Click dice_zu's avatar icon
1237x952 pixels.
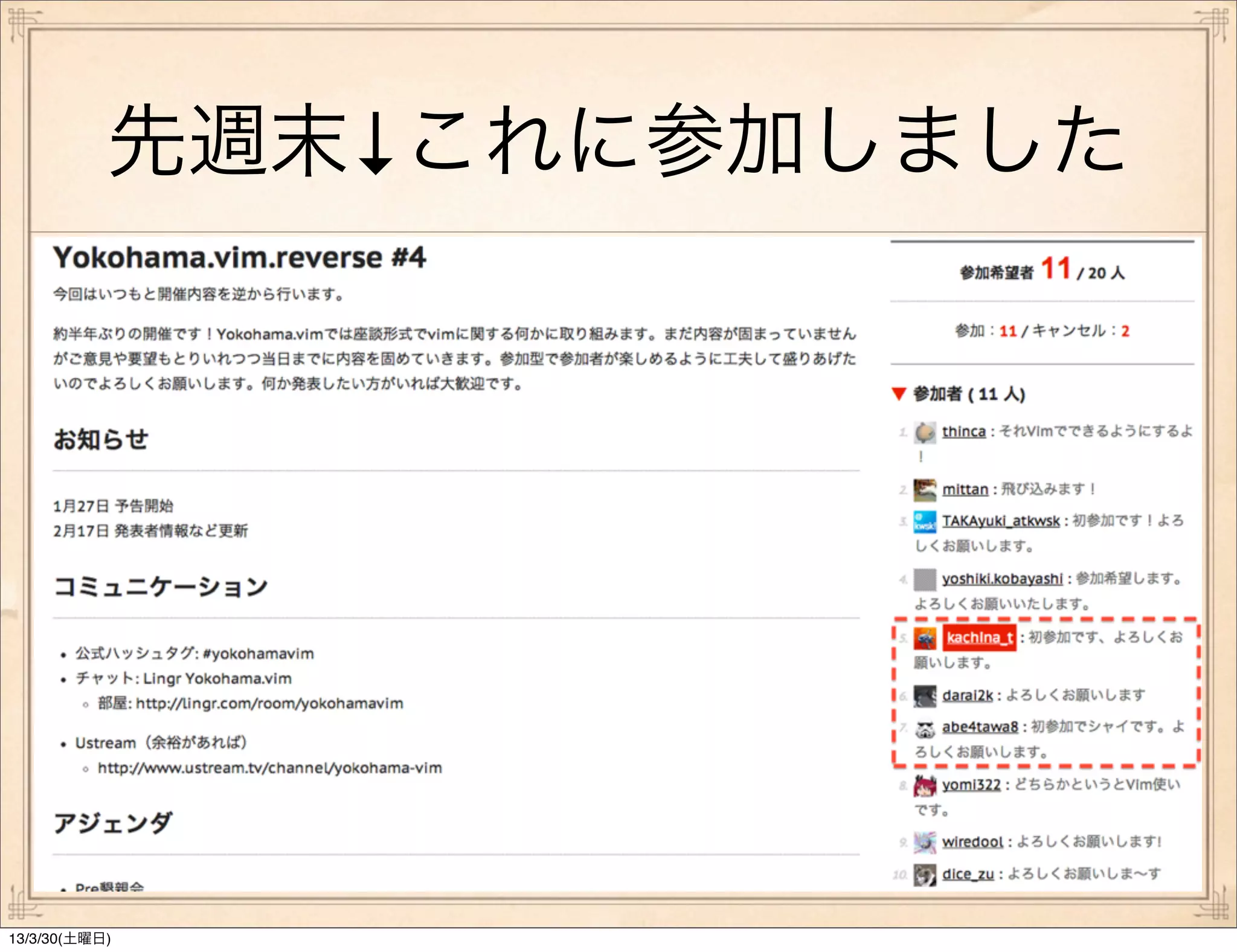[x=924, y=875]
